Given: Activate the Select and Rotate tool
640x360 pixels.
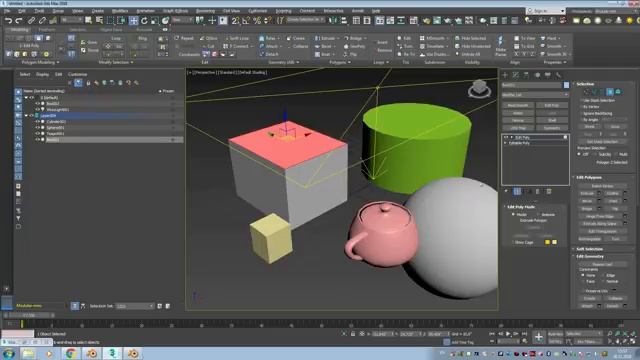Looking at the screenshot, I should (x=144, y=20).
